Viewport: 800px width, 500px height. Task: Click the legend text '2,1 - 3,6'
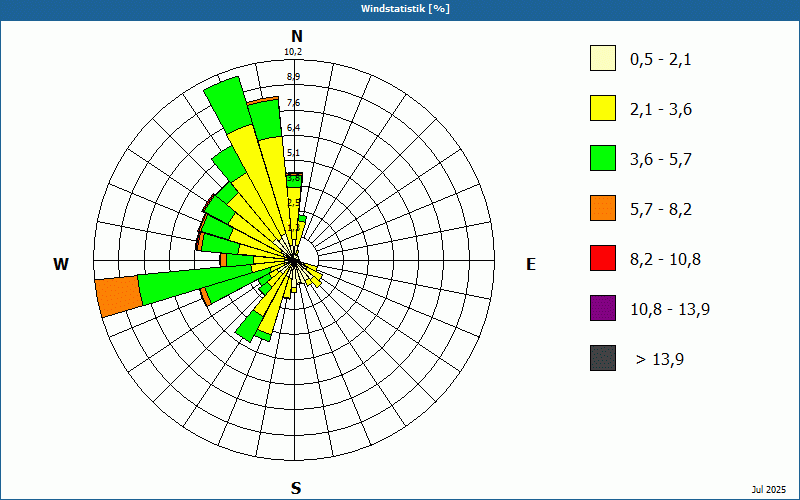661,110
